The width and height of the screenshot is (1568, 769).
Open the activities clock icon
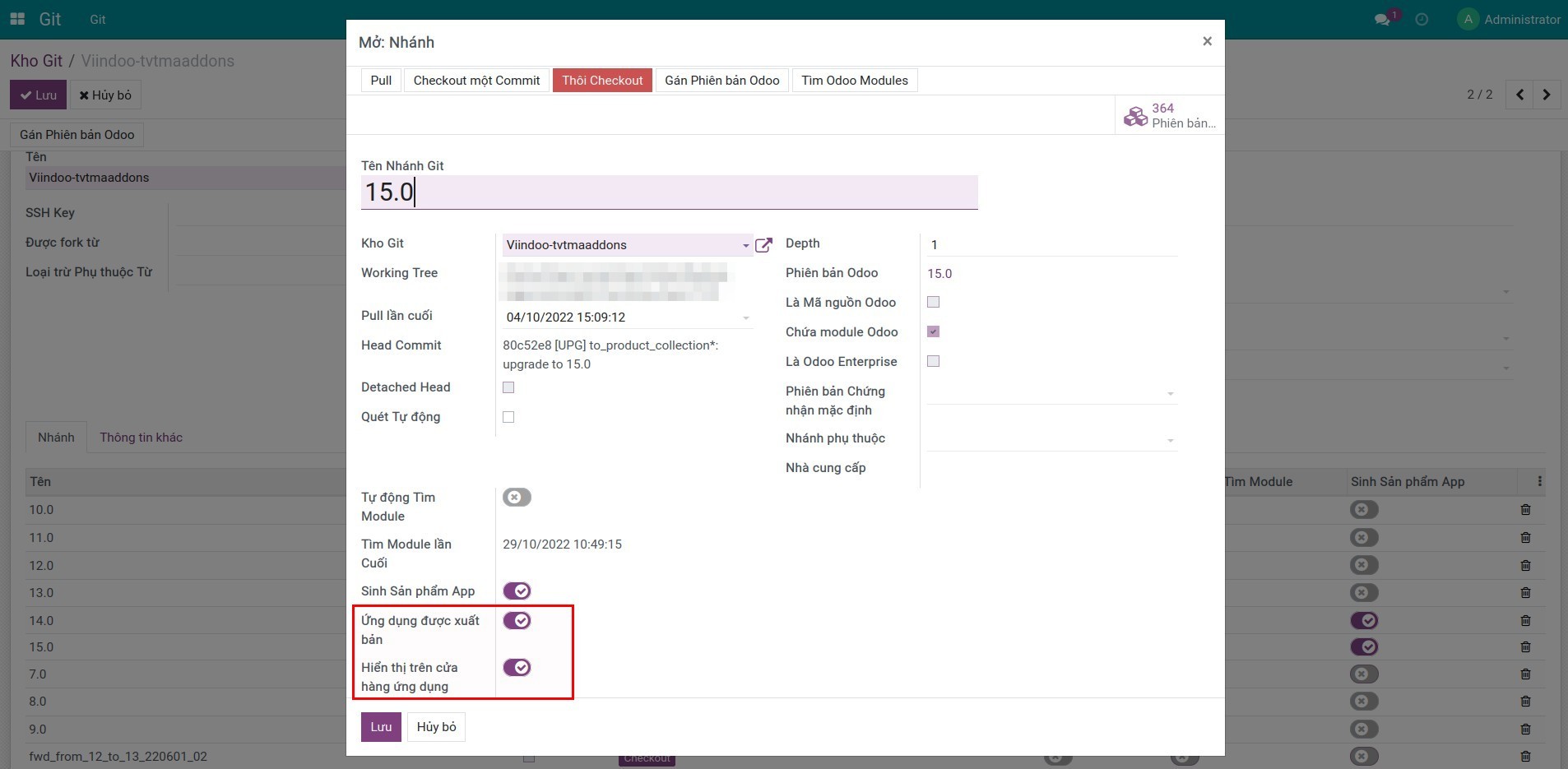tap(1422, 20)
